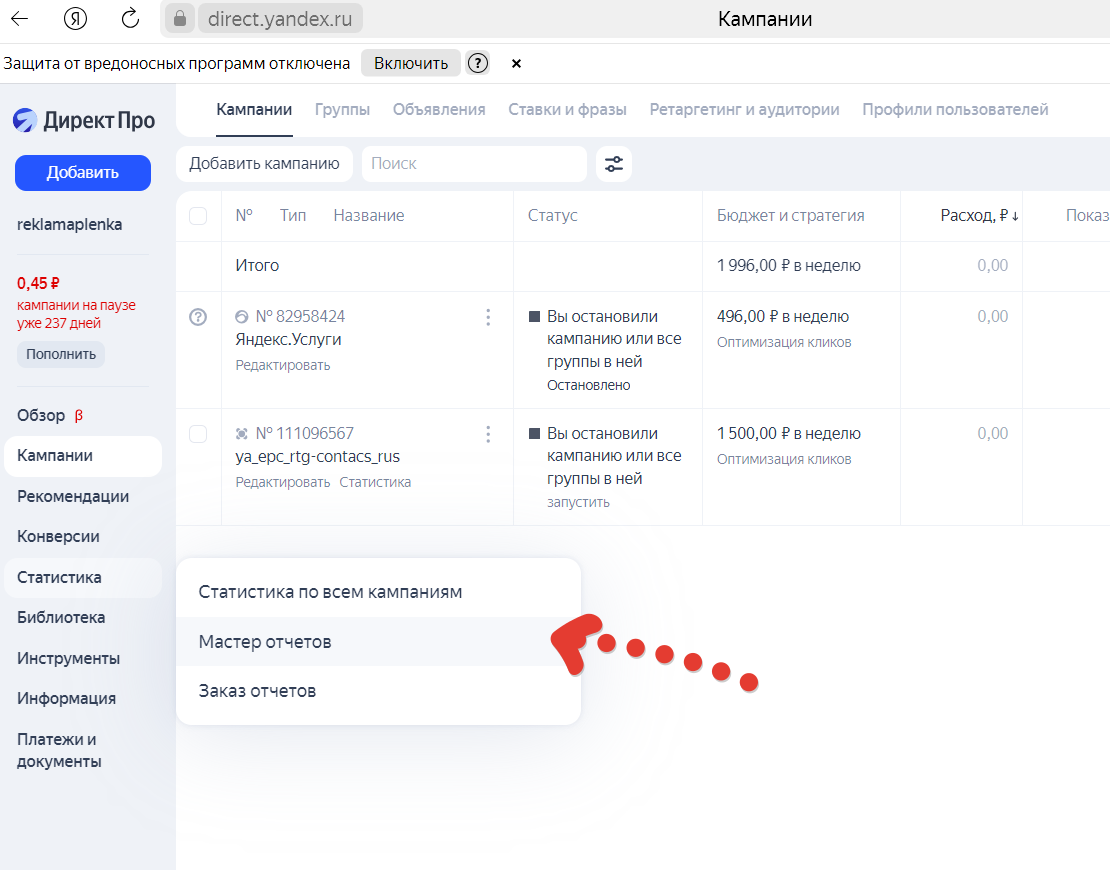
Task: Click the reklamaplenka account name
Action: (69, 225)
